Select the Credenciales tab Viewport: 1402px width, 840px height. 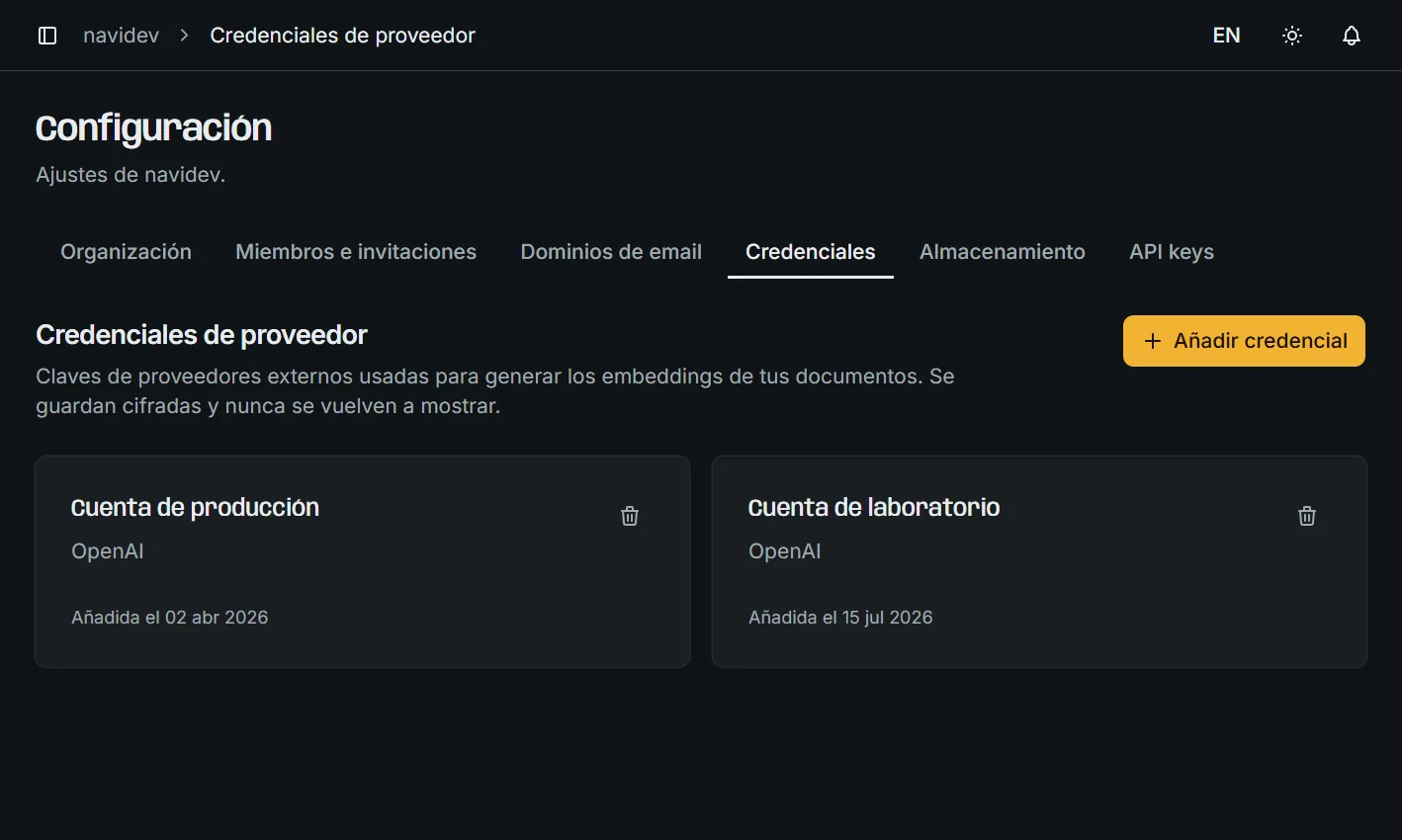pyautogui.click(x=810, y=252)
